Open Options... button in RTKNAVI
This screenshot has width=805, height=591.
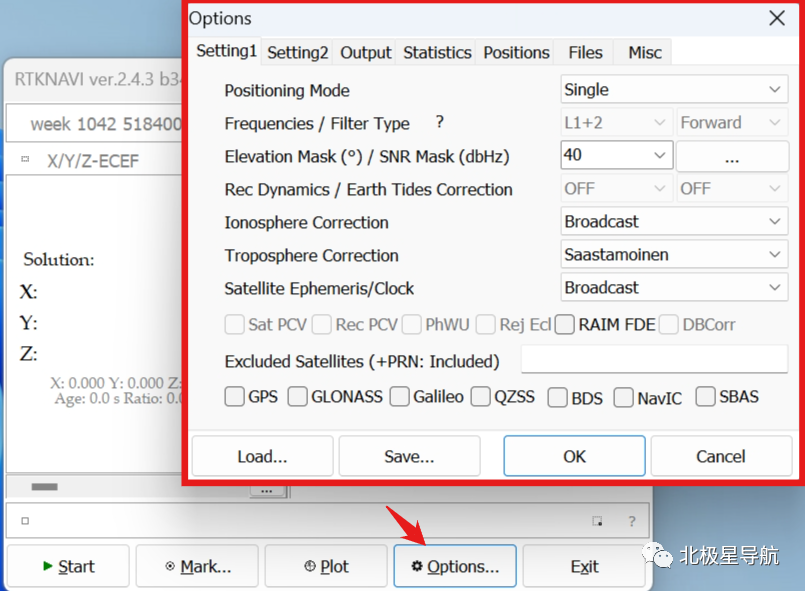point(455,566)
